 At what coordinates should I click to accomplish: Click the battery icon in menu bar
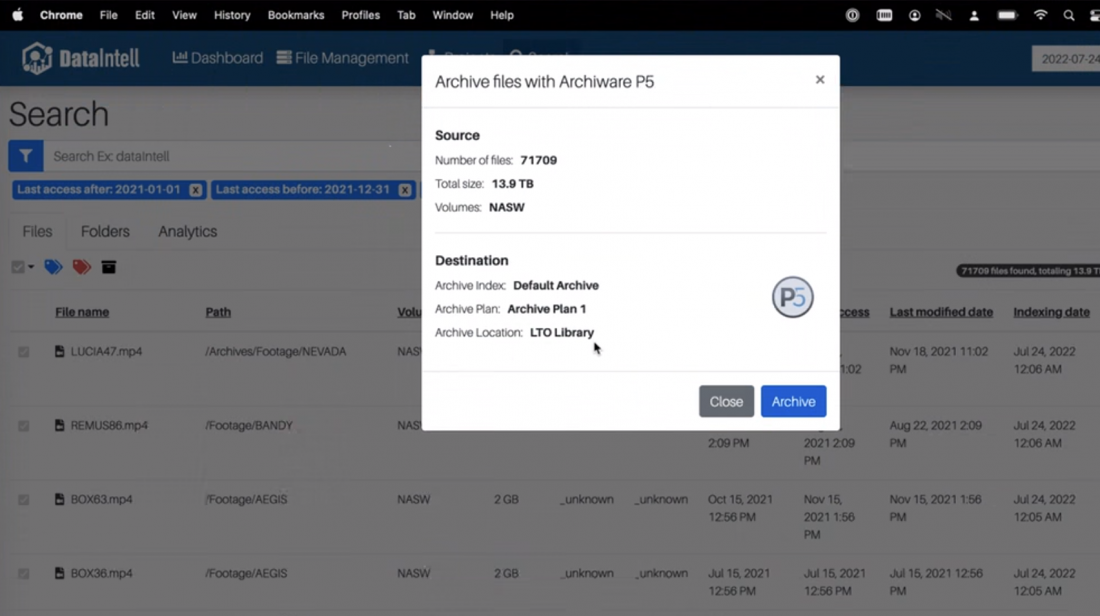click(1007, 15)
